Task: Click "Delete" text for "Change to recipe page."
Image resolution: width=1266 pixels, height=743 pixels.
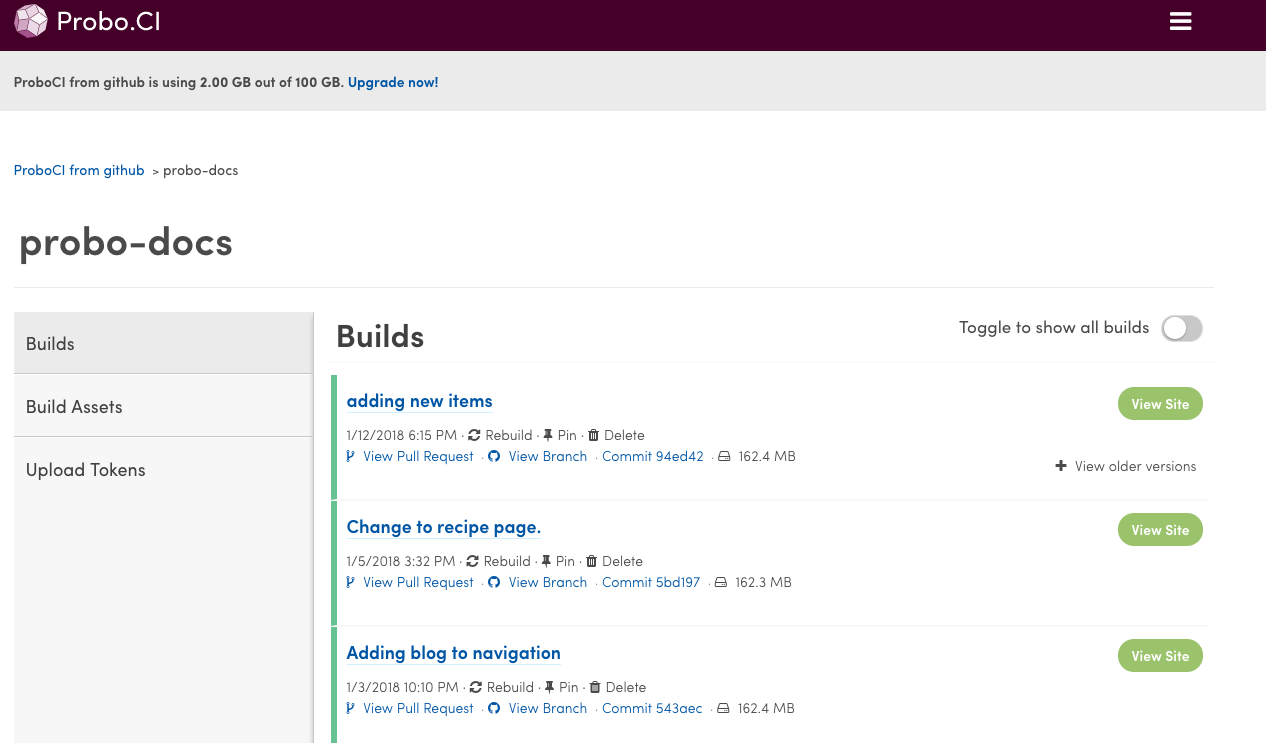Action: tap(622, 561)
